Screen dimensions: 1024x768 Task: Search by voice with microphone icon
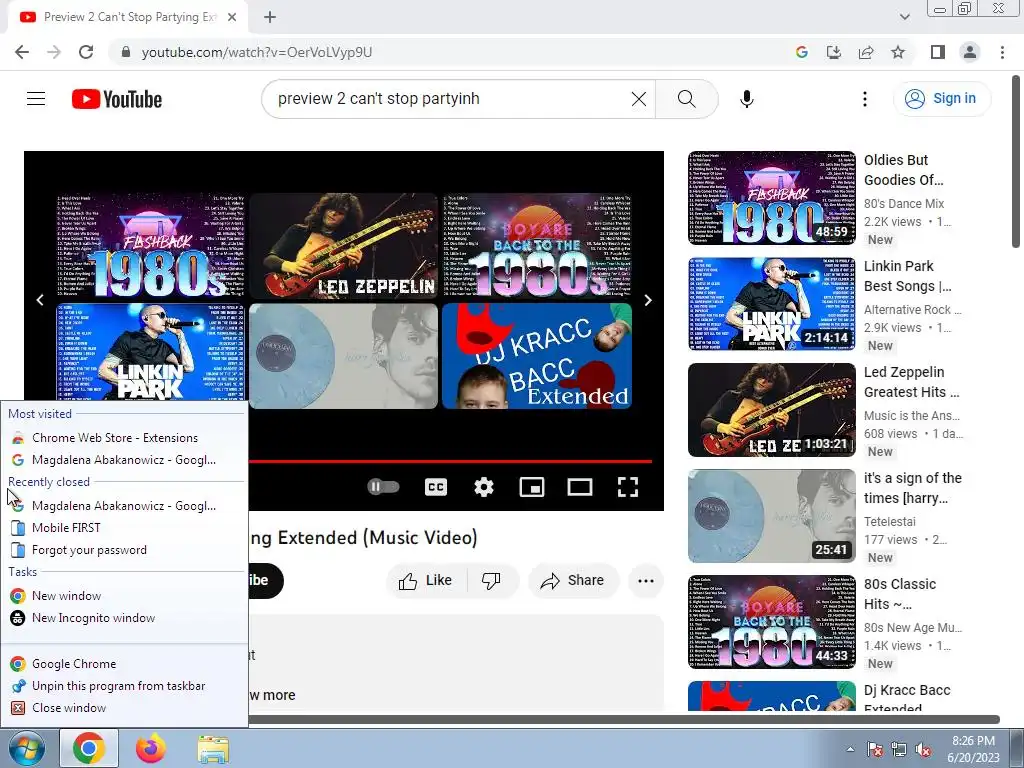(746, 99)
